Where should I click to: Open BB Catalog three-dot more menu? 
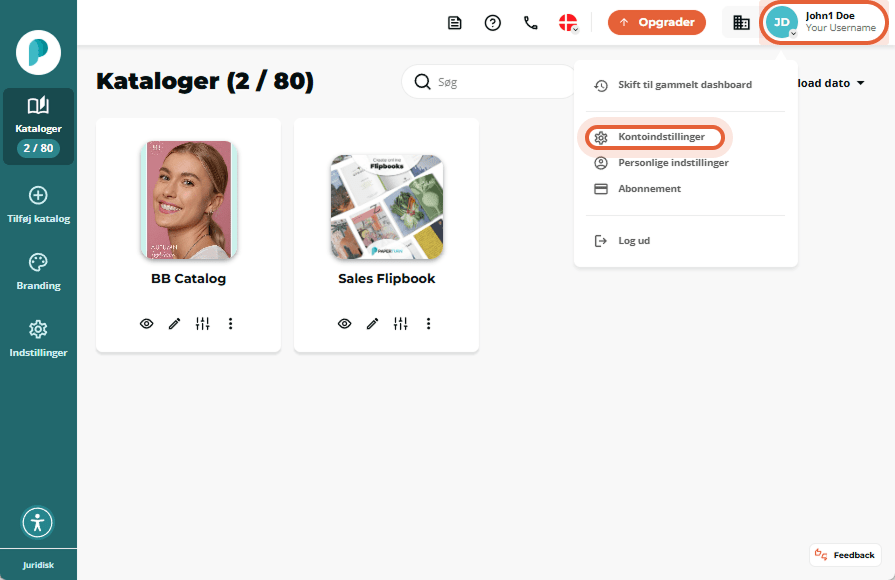[231, 324]
